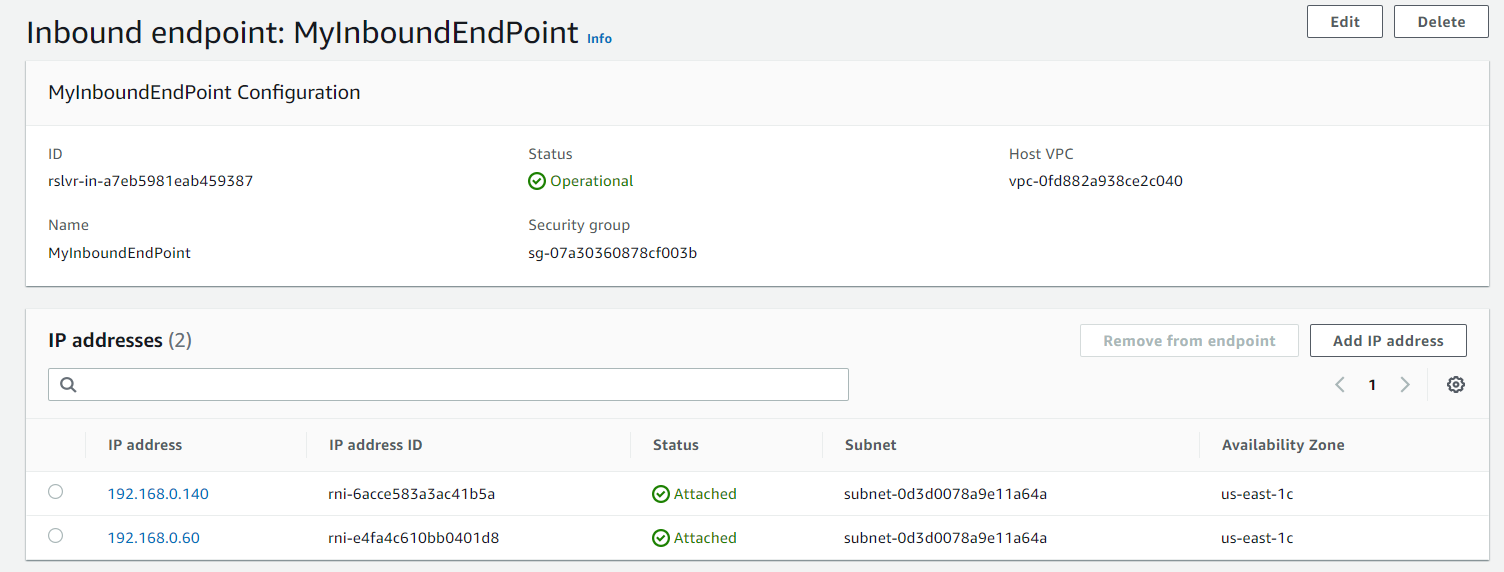Click Remove from endpoint button
Image resolution: width=1504 pixels, height=572 pixels.
[1189, 341]
